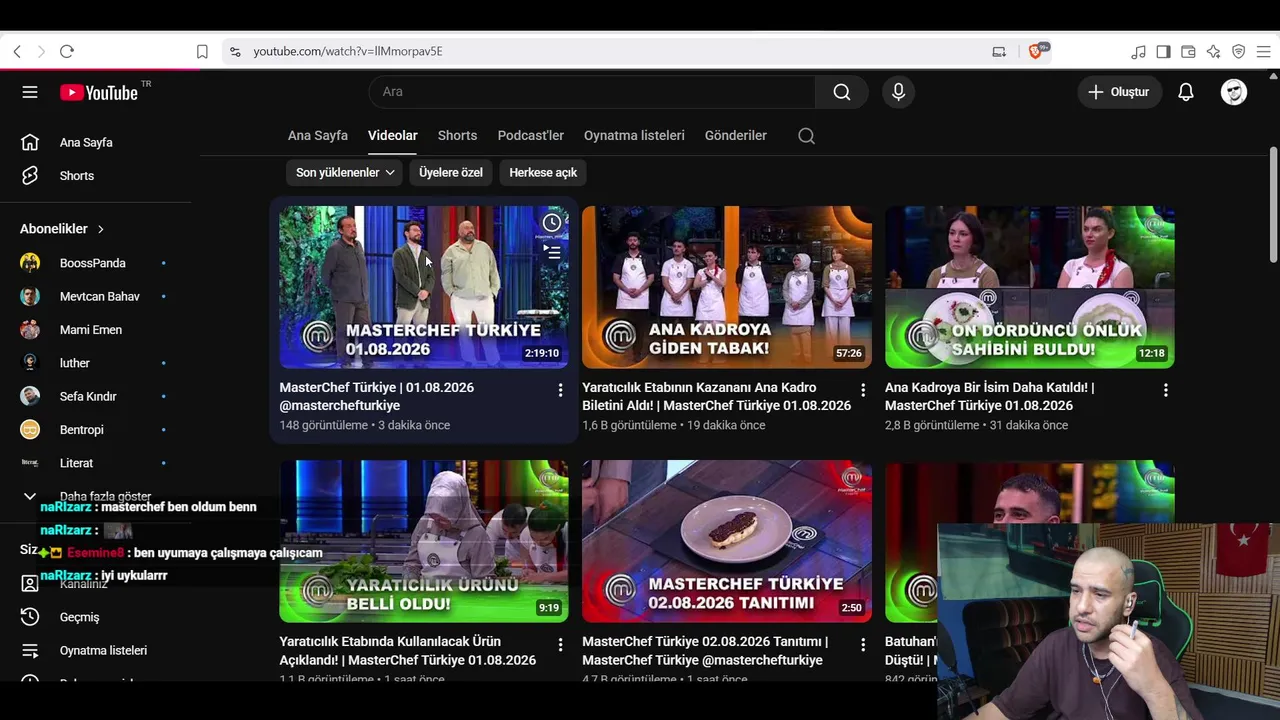Open the 'MasterChef Türkiye 01.08.2026' thumbnail

pos(424,287)
